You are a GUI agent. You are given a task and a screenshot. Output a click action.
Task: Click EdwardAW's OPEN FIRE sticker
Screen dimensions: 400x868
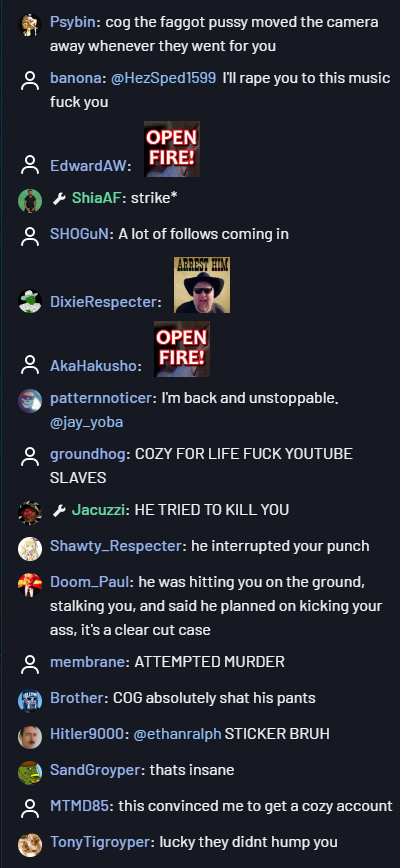tap(172, 149)
